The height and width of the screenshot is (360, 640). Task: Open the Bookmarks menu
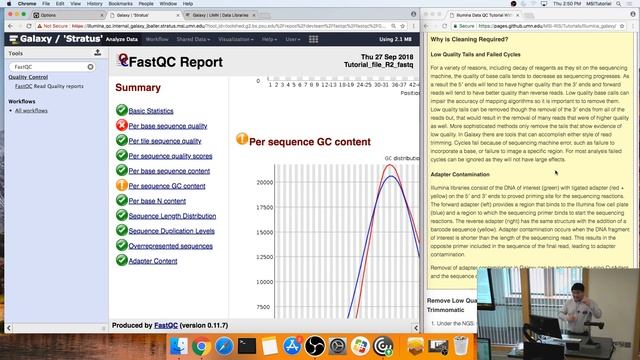tap(120, 4)
